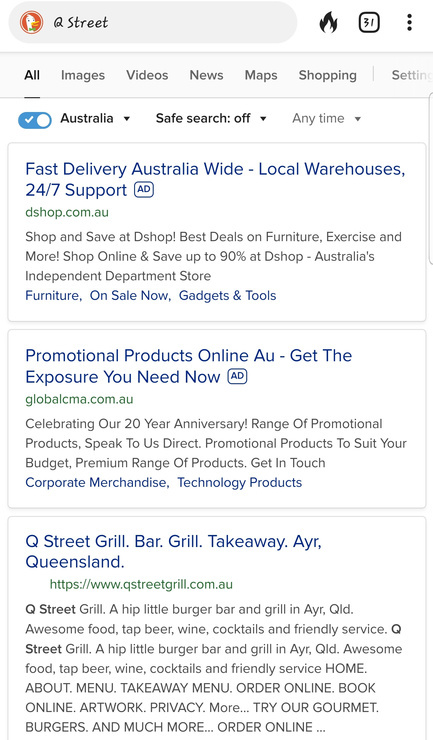Expand the Any time filter

tap(327, 118)
